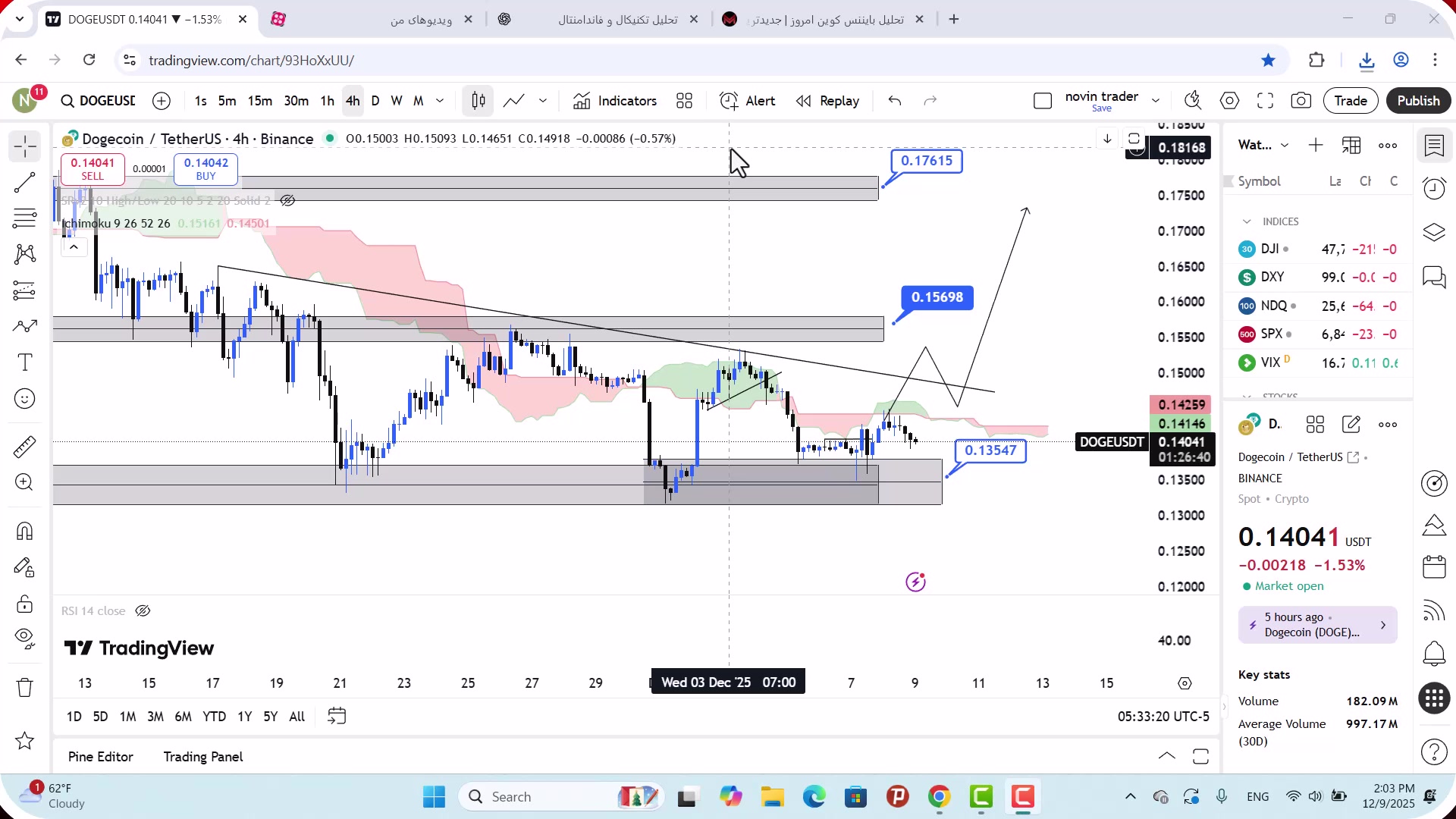Open the DOGEUSDT symbol search

[x=98, y=101]
